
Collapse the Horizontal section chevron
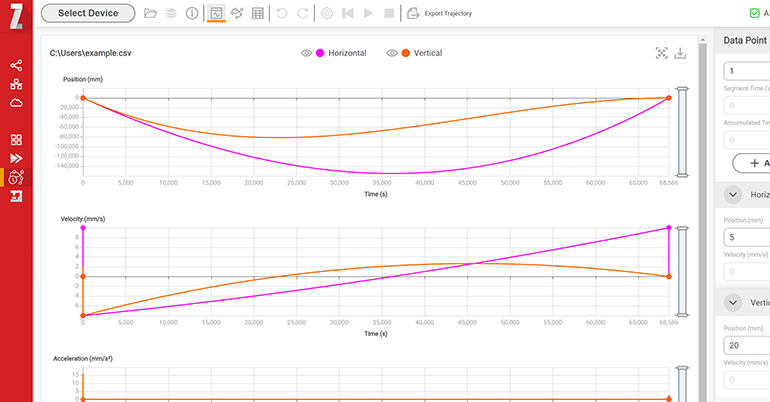coord(735,195)
